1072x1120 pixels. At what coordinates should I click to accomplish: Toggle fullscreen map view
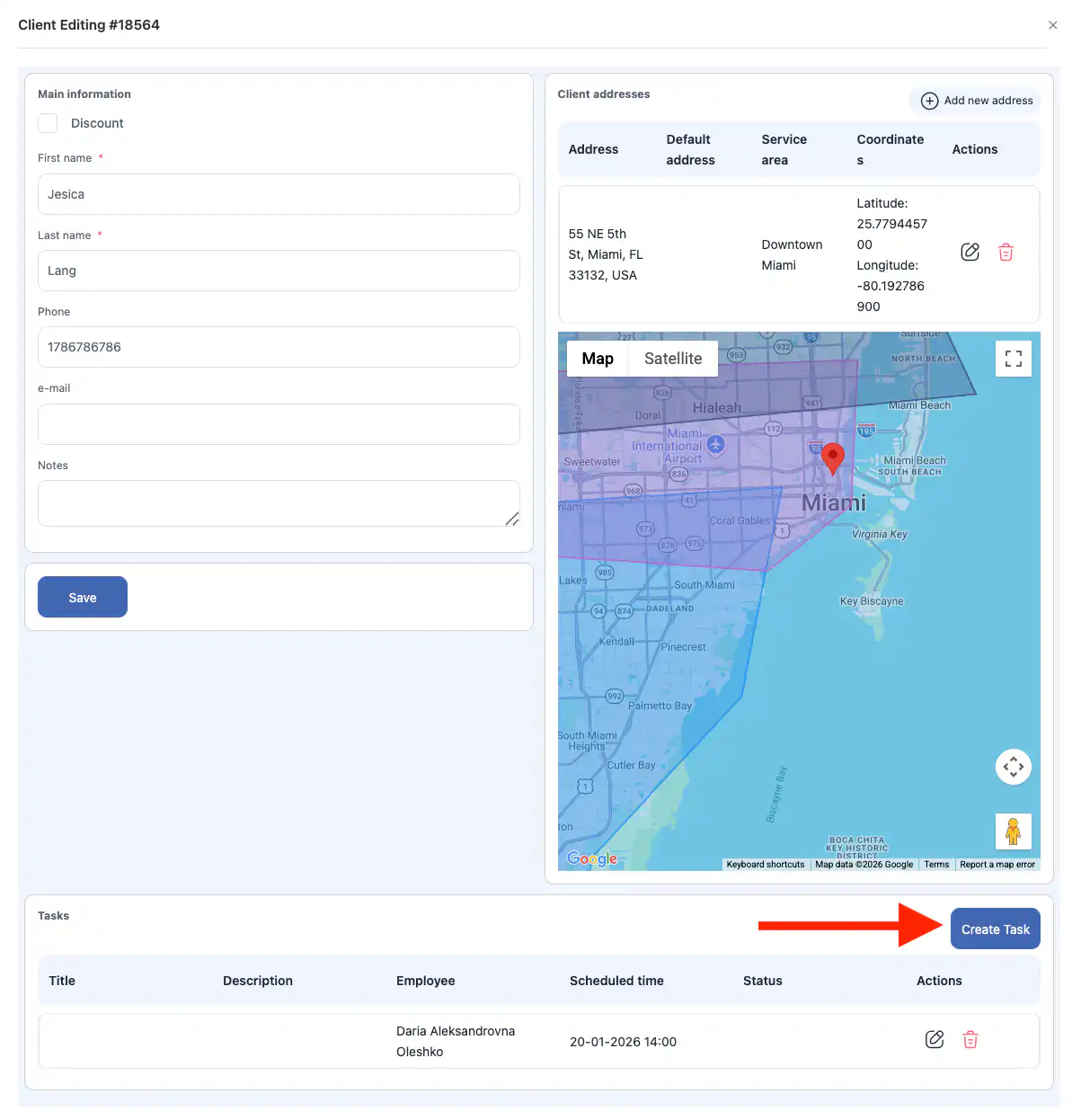(x=1013, y=360)
